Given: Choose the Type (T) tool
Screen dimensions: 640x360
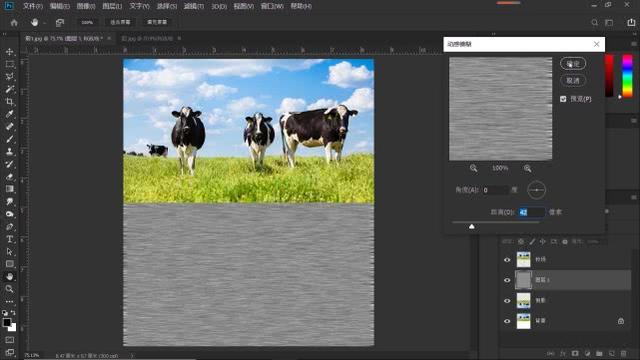Looking at the screenshot, I should [10, 239].
